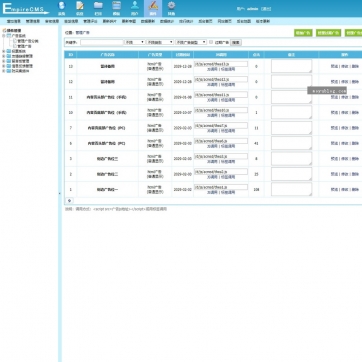Click the search (搜索) button
Screen dimensions: 362x362
pos(236,42)
